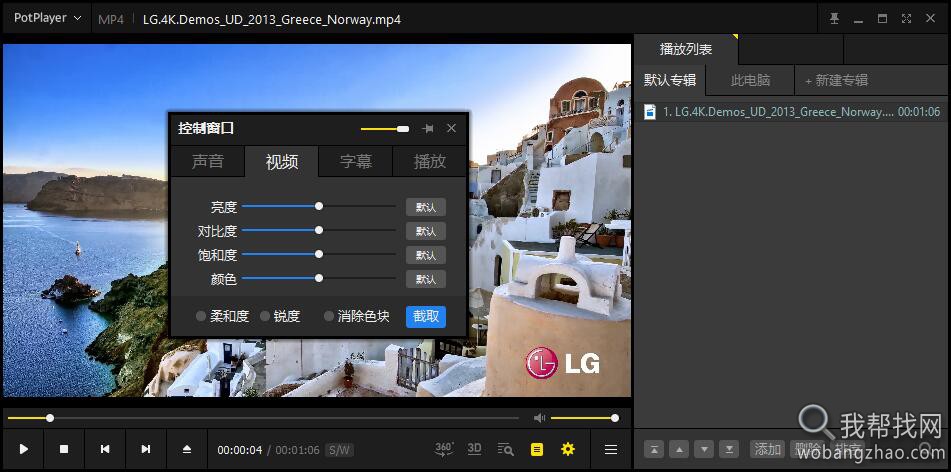Reset 亮度 with its 默认 button
The height and width of the screenshot is (472, 951).
[x=426, y=207]
